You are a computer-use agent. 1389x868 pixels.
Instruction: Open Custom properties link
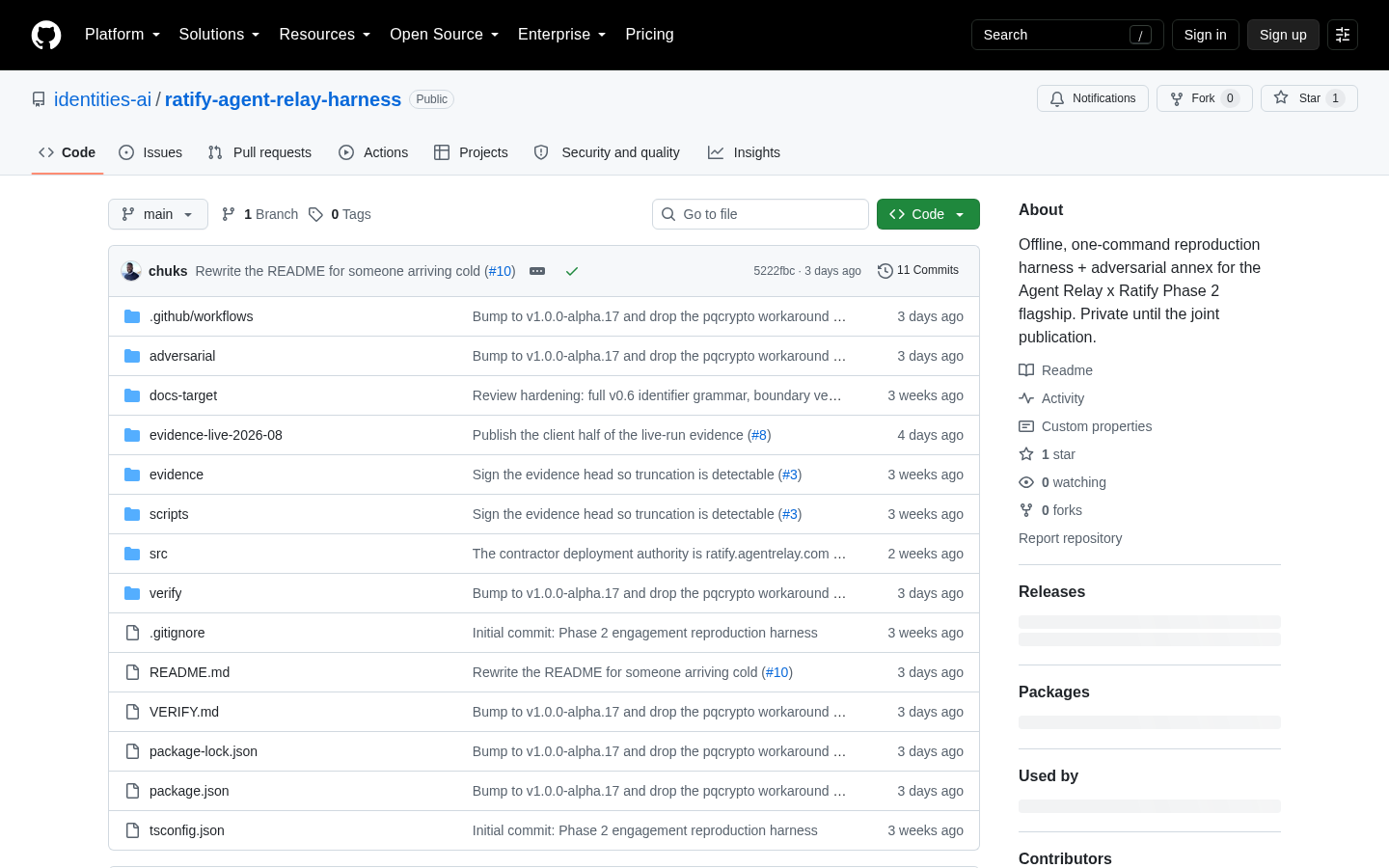tap(1085, 426)
